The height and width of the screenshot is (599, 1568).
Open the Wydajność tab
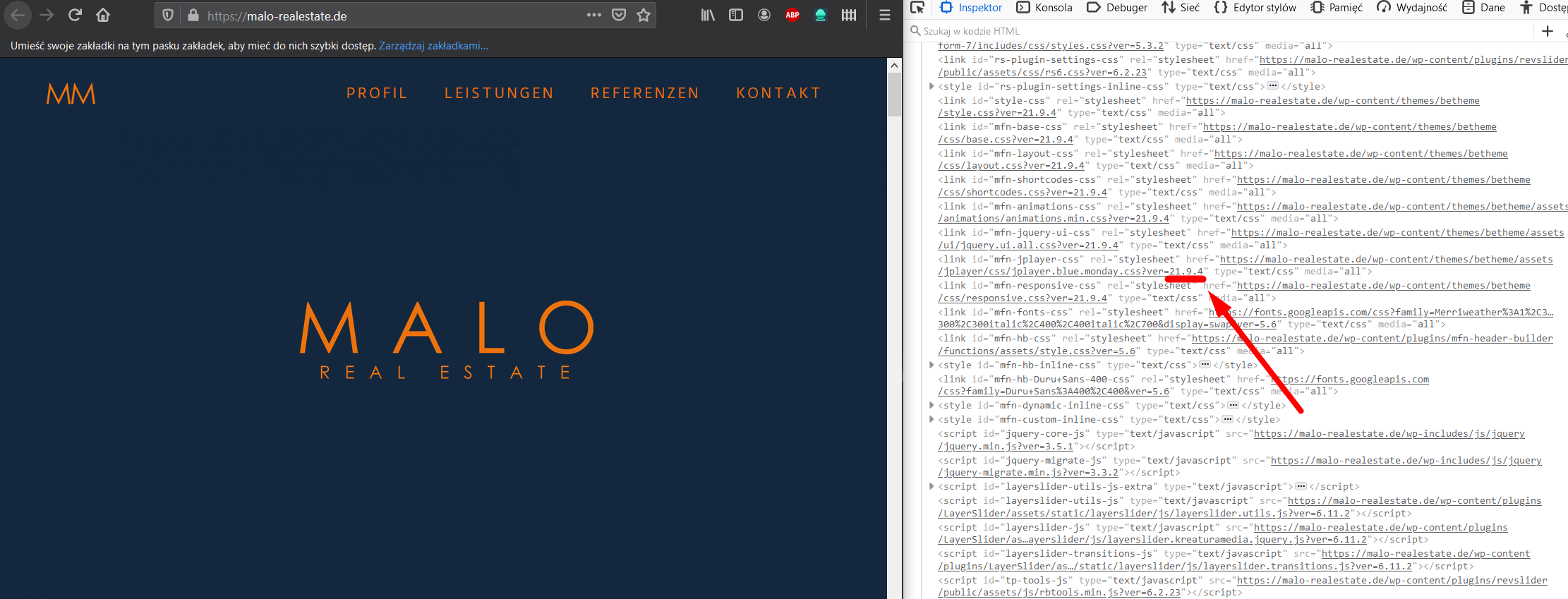1412,8
